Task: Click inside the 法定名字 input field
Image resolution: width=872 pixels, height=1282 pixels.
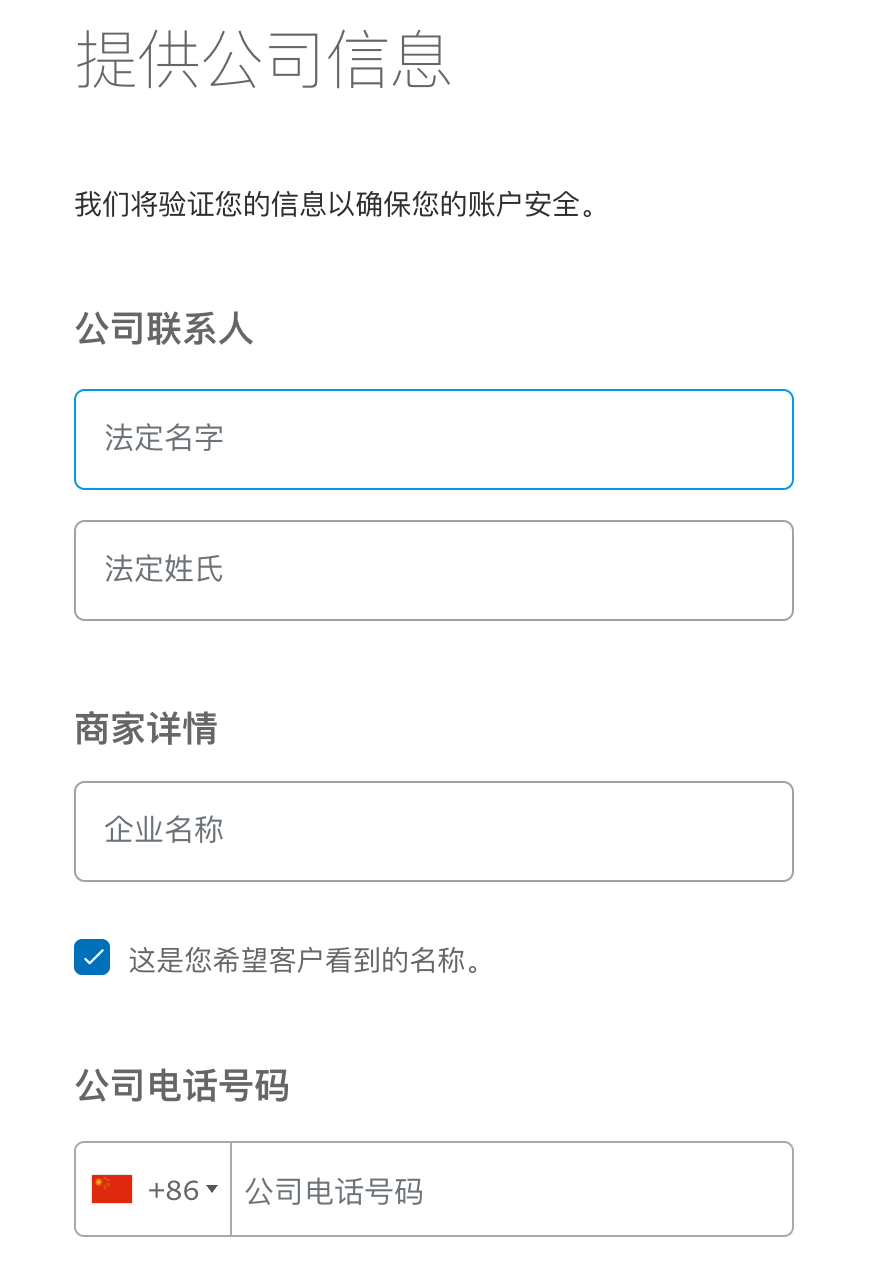Action: tap(433, 439)
